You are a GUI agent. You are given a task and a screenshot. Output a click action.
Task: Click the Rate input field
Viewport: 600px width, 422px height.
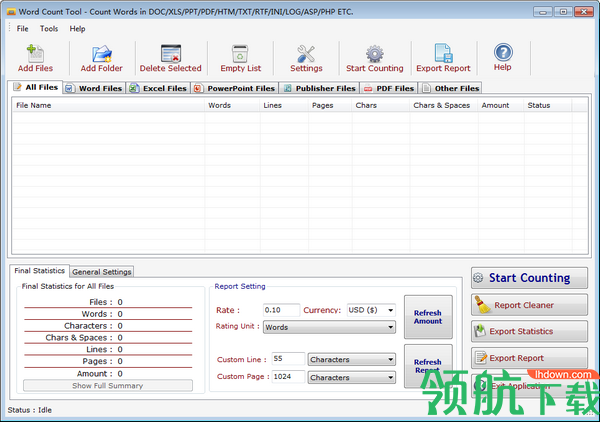(281, 310)
